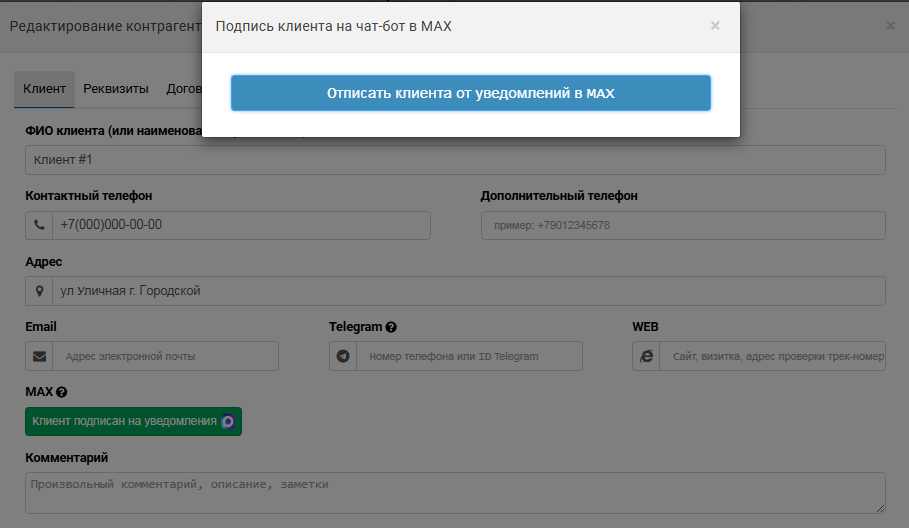Viewport: 909px width, 528px height.
Task: Click the phone icon next to Контактный телефон
Action: pos(39,225)
